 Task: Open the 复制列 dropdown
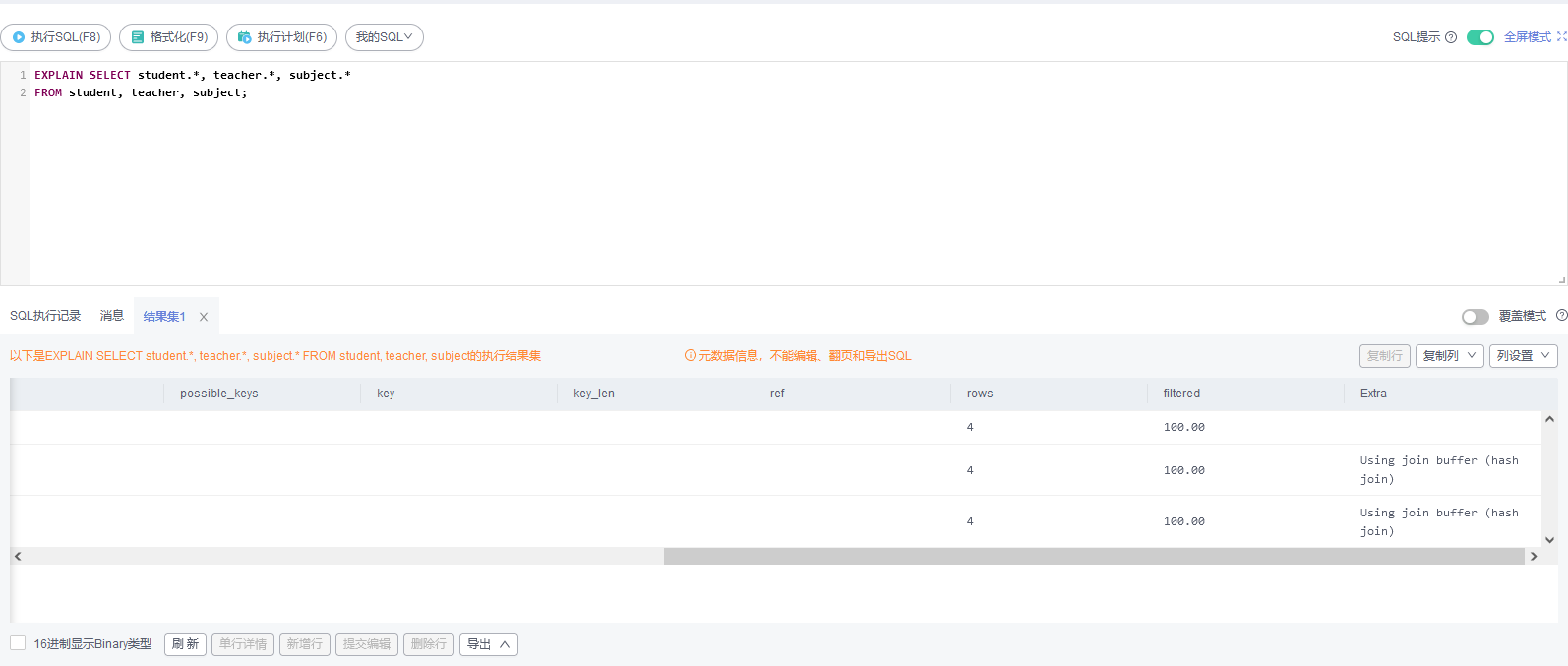(x=1449, y=356)
